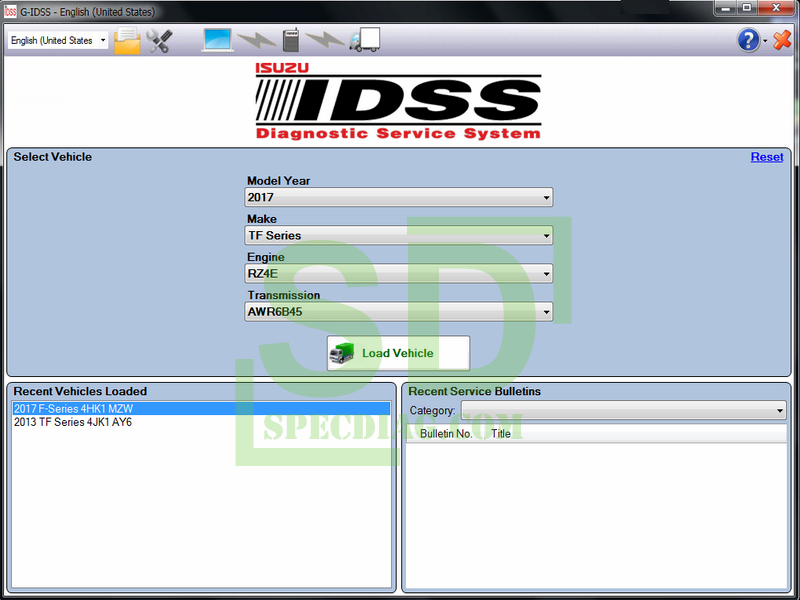Image resolution: width=800 pixels, height=600 pixels.
Task: Select 2013 TF Series 4JK1 AY6 entry
Action: click(x=73, y=422)
